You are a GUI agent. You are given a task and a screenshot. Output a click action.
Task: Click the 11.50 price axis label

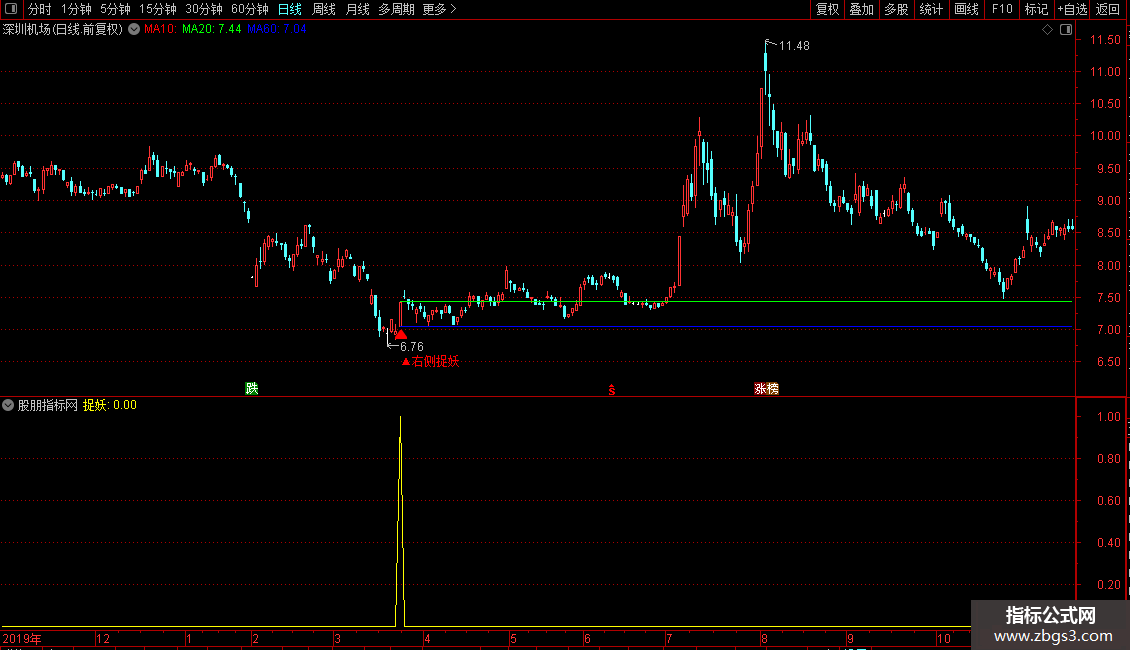click(1105, 40)
